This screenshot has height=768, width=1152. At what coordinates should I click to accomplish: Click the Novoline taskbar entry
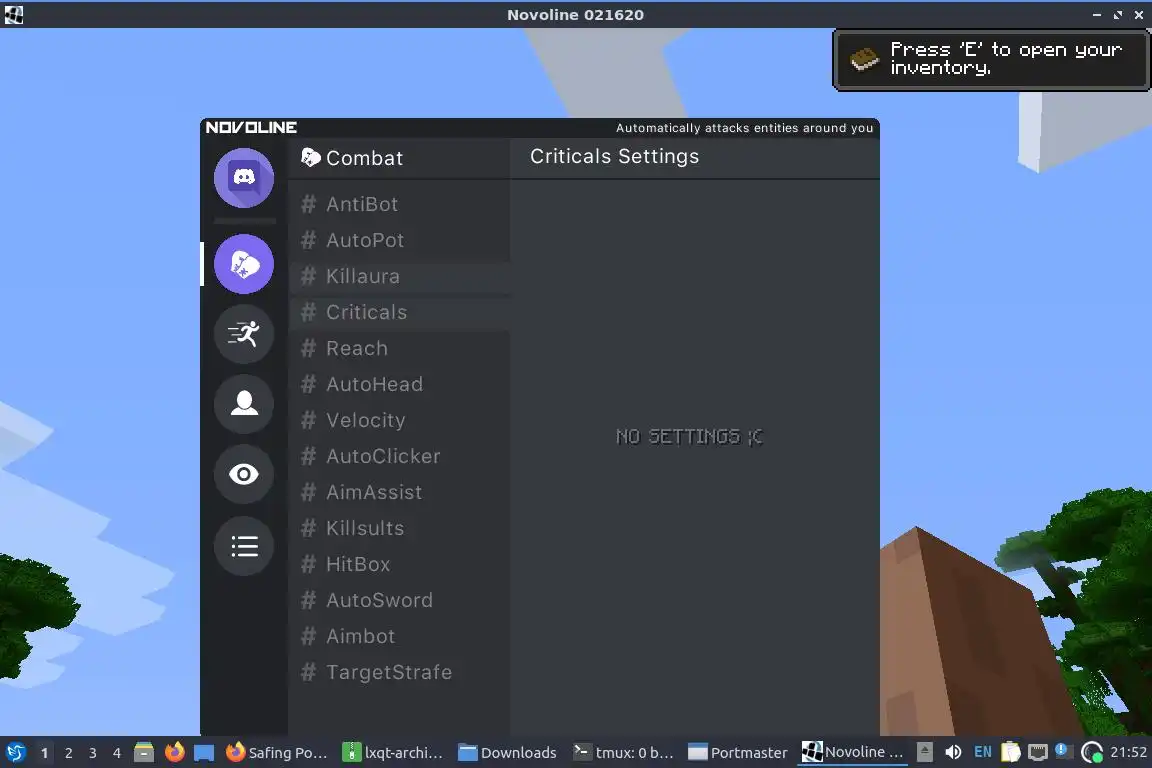(853, 752)
